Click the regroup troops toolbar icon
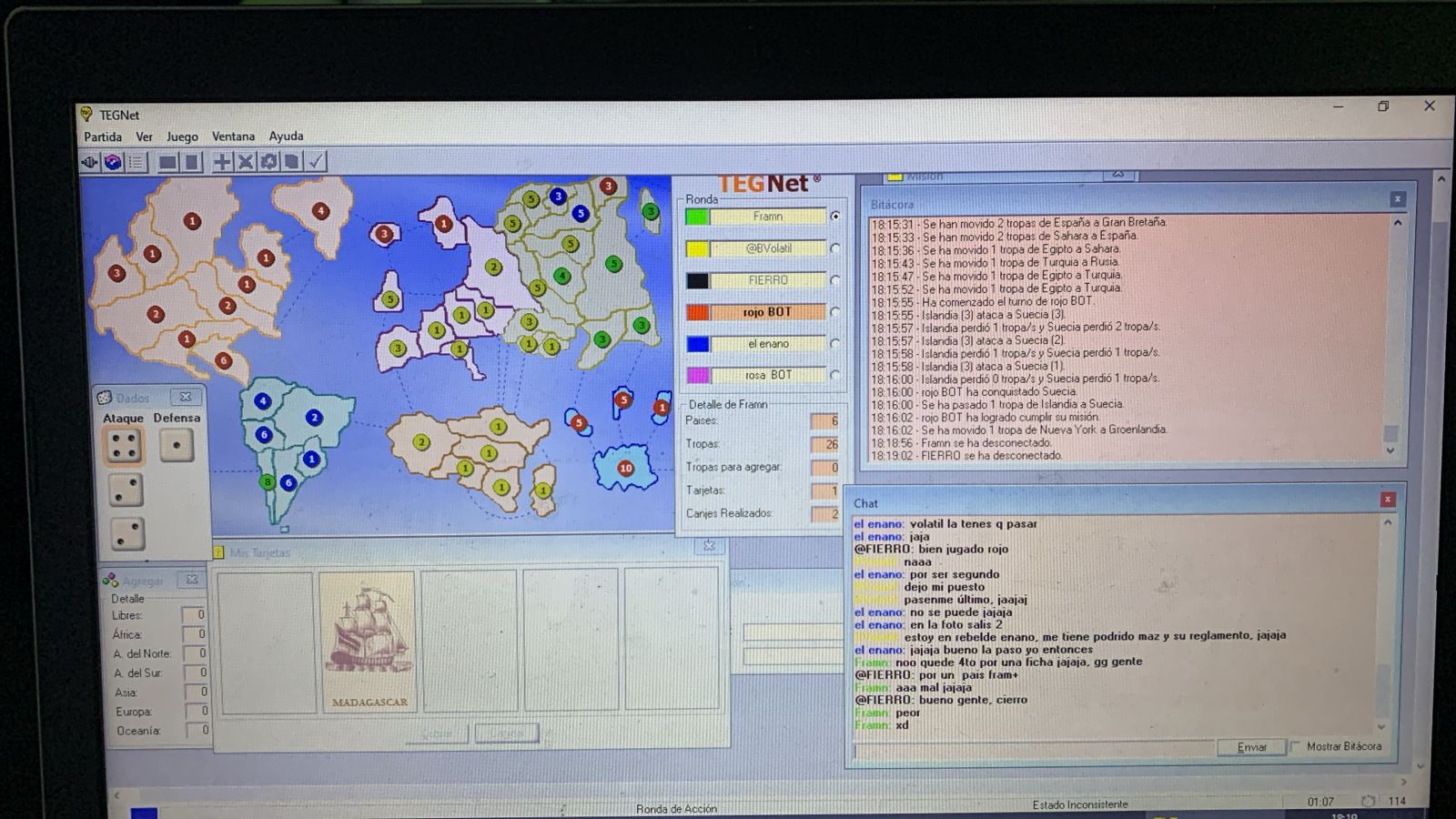 click(x=269, y=162)
